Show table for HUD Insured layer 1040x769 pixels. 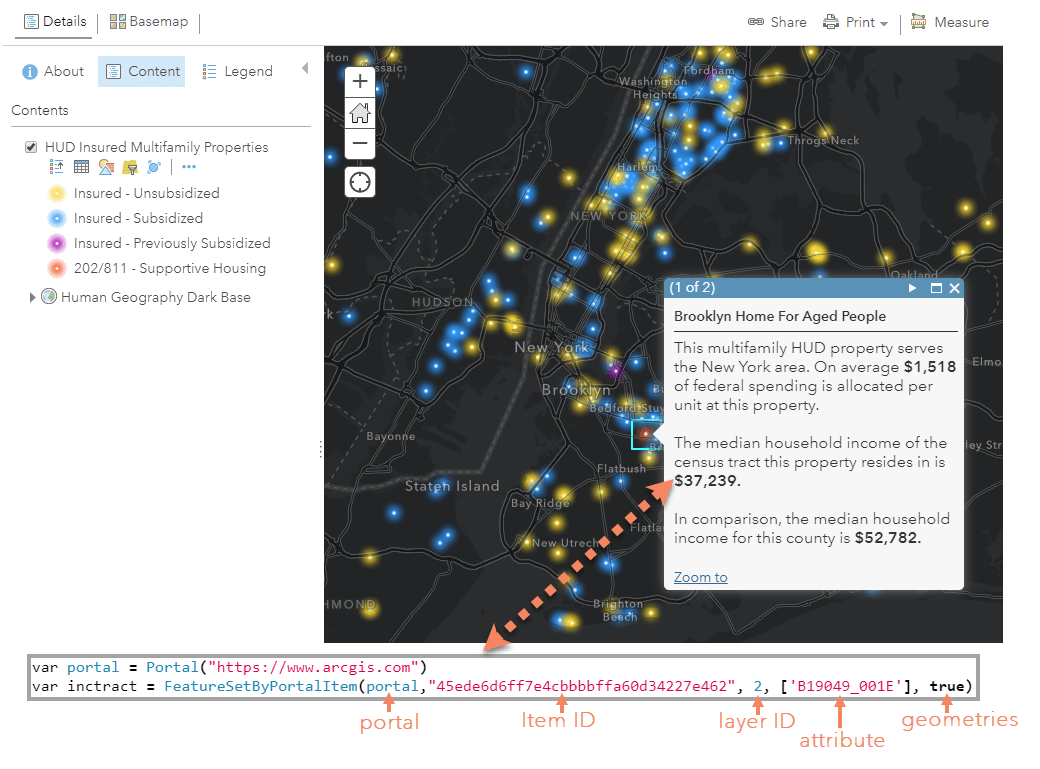pyautogui.click(x=81, y=167)
